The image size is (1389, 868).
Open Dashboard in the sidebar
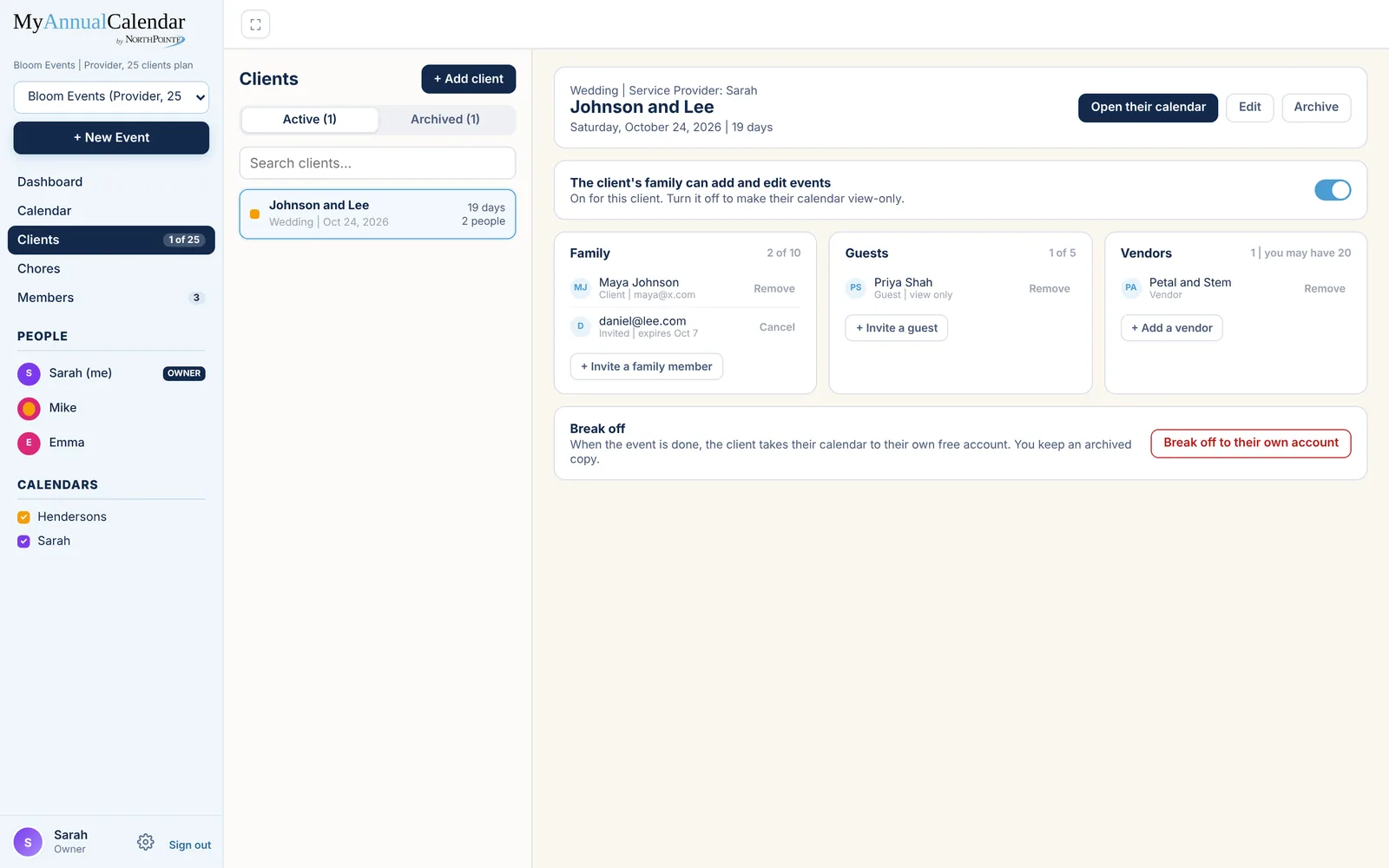(x=111, y=182)
